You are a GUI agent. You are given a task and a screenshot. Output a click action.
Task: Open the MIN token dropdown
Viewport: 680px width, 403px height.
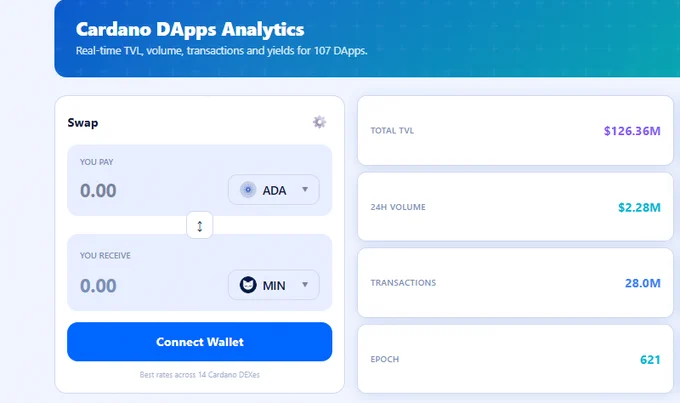(x=274, y=285)
